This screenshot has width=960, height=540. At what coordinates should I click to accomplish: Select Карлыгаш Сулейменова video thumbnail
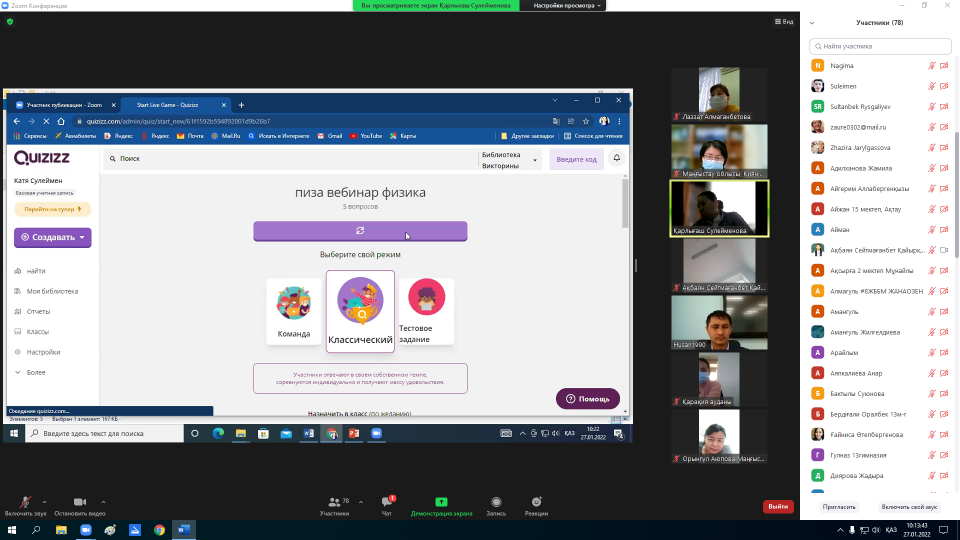[x=719, y=208]
